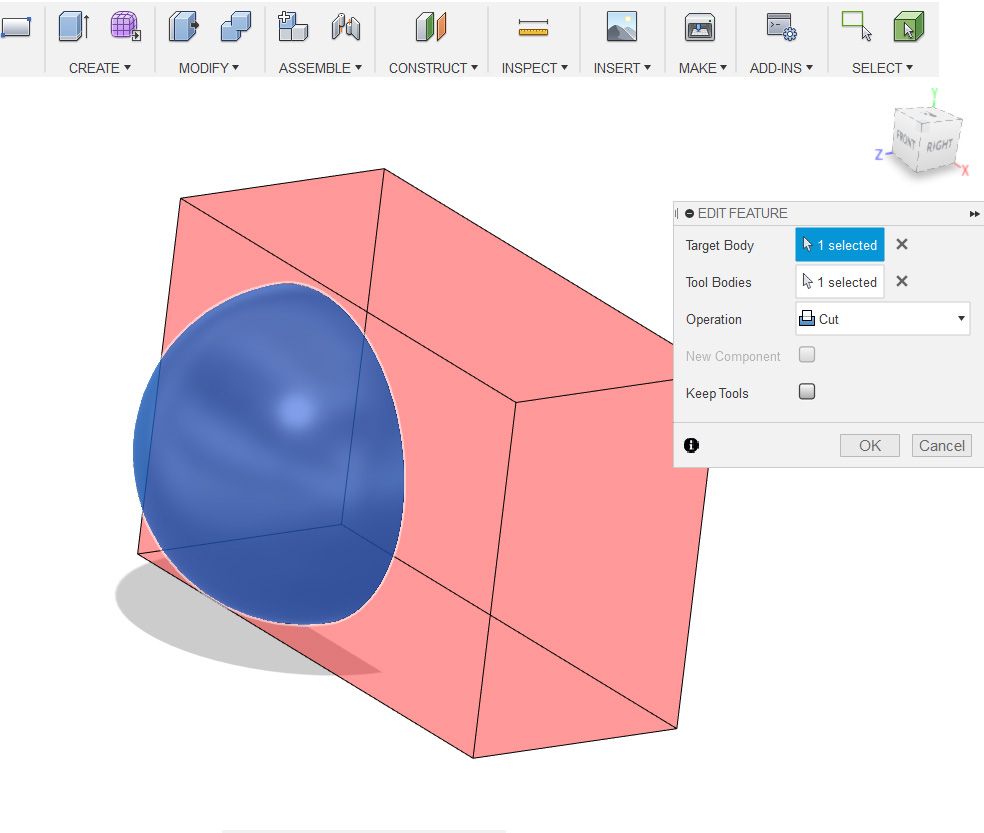Open the Measure tool under Inspect
The image size is (984, 833).
click(x=534, y=28)
